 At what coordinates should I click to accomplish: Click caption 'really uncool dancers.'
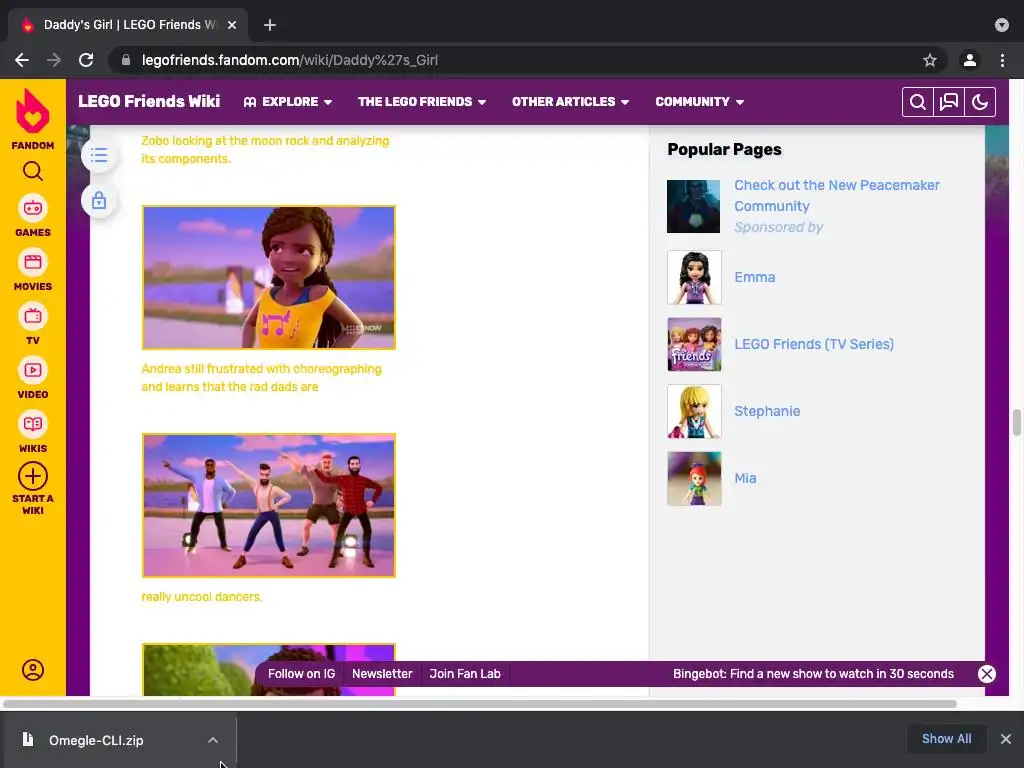click(x=201, y=597)
